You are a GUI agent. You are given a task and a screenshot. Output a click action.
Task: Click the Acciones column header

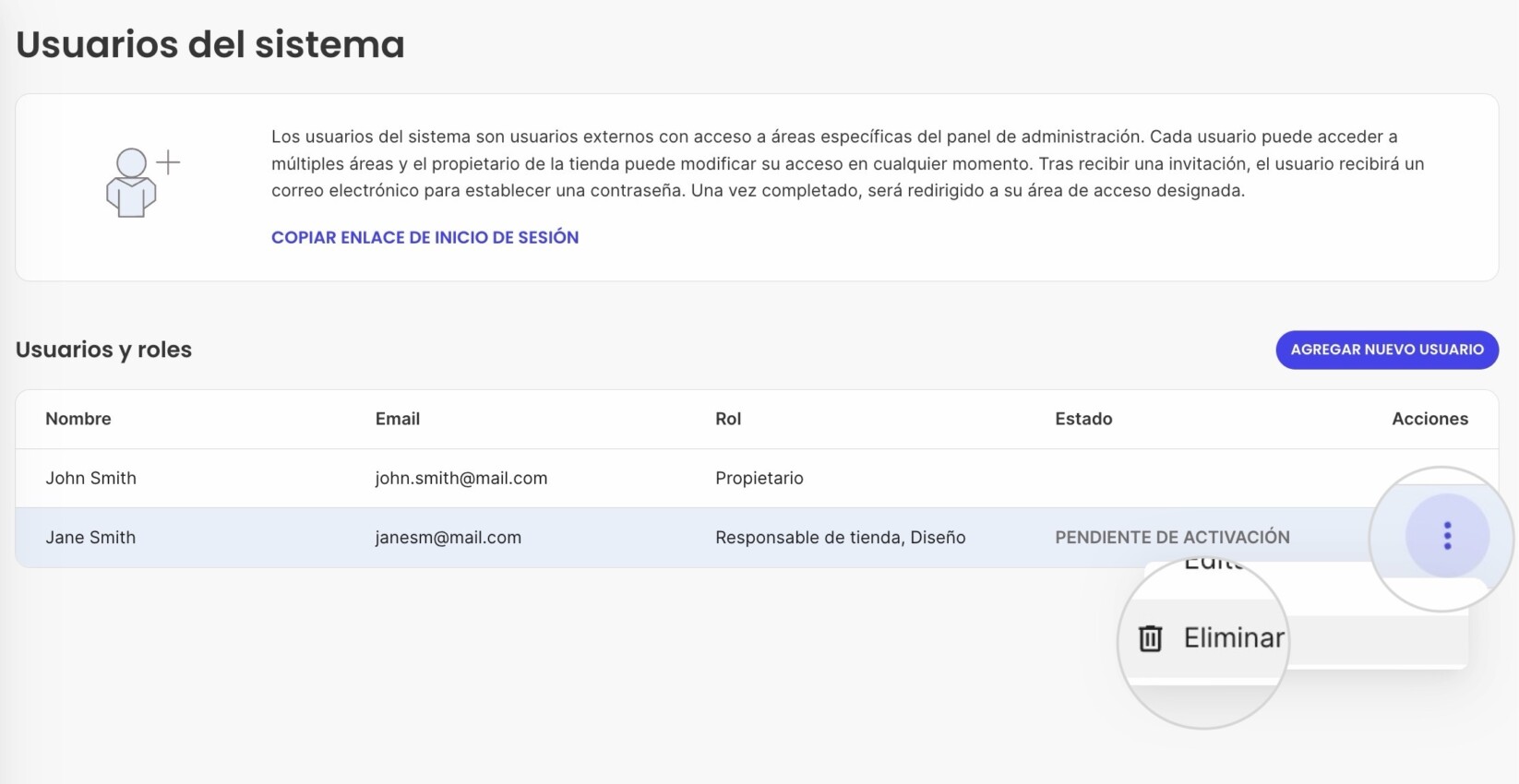[1430, 419]
